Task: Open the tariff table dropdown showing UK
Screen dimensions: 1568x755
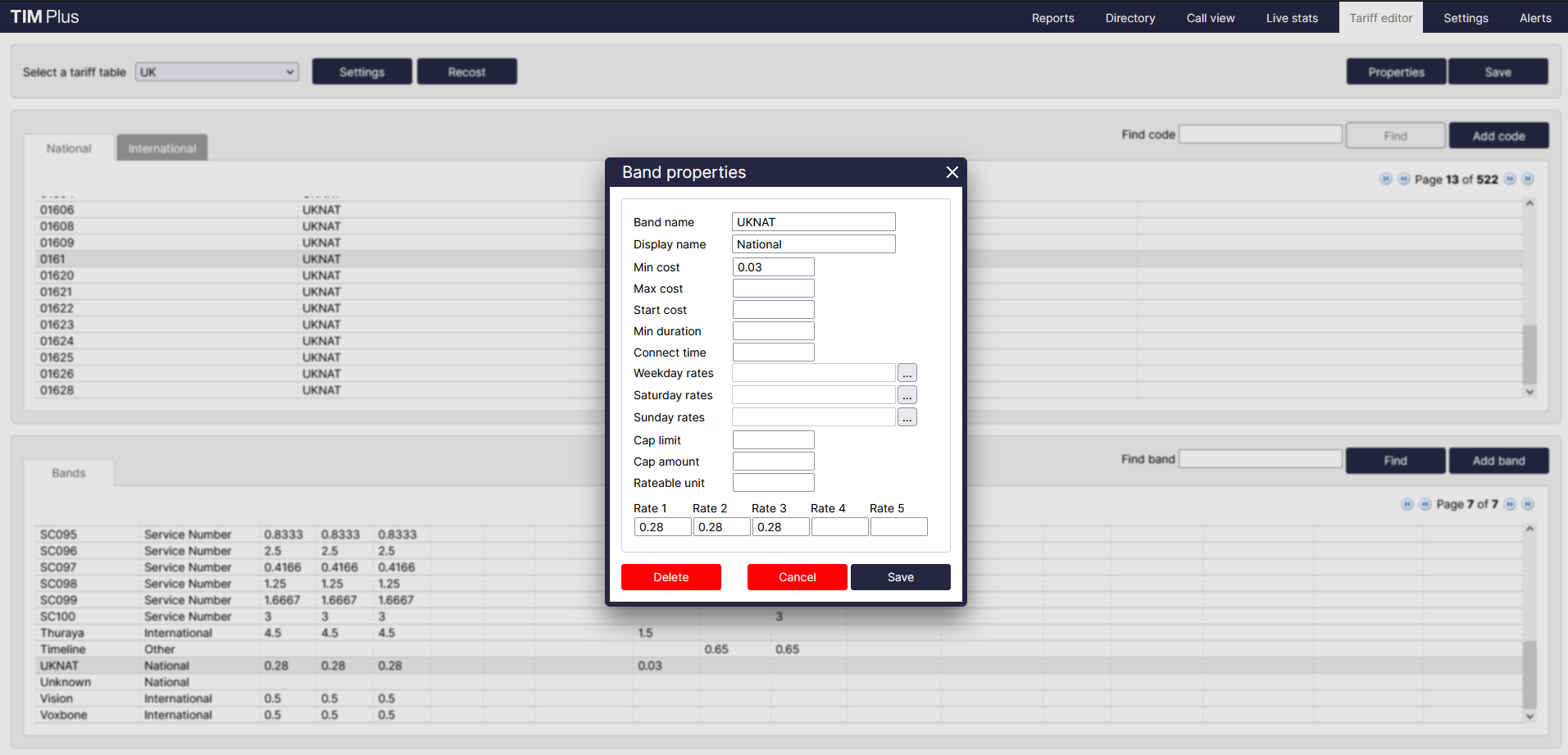Action: click(216, 72)
